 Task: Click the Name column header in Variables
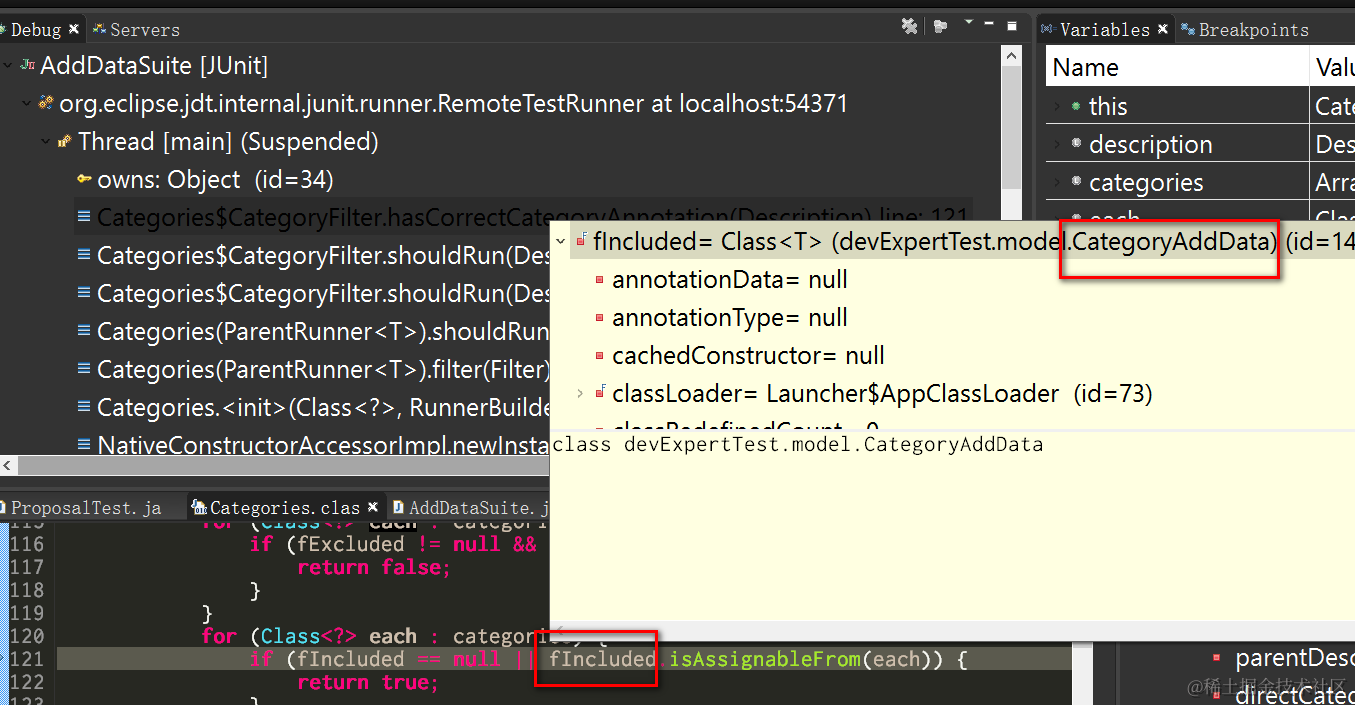pyautogui.click(x=1177, y=68)
